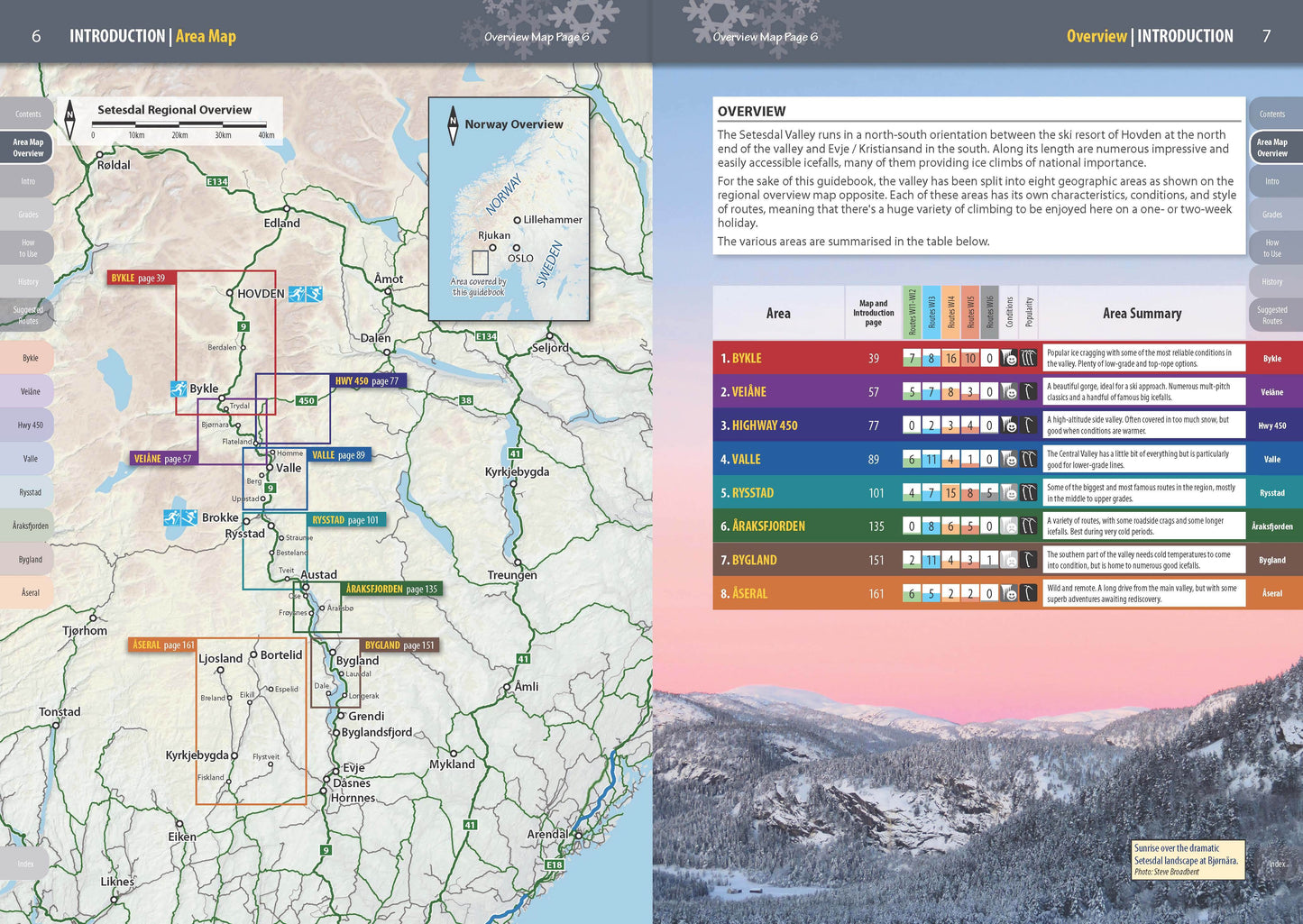This screenshot has width=1303, height=924.
Task: Jump to the right-side History tab
Action: pyautogui.click(x=1272, y=282)
